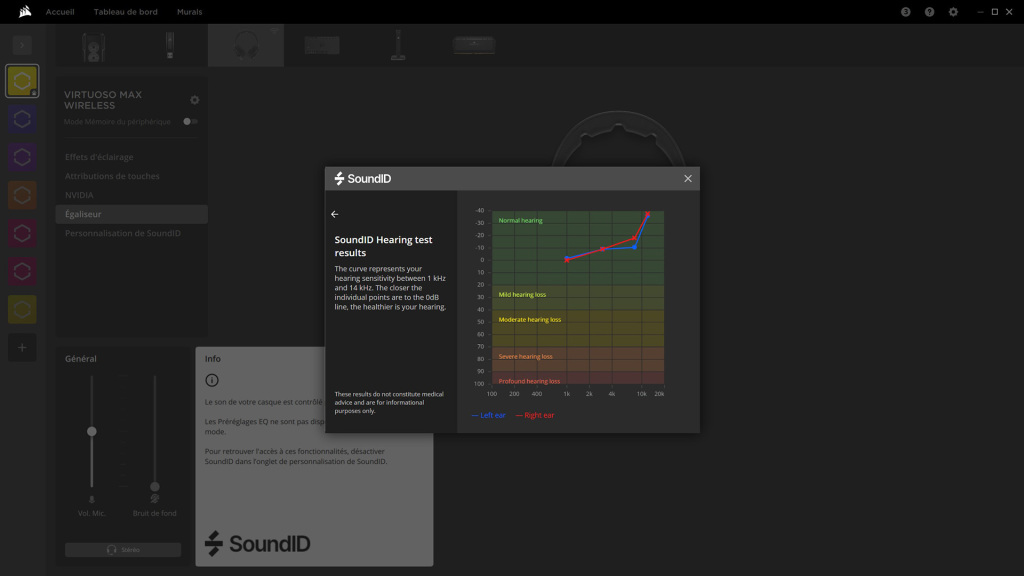Select the orange profile icon
The image size is (1024, 576).
click(x=22, y=195)
